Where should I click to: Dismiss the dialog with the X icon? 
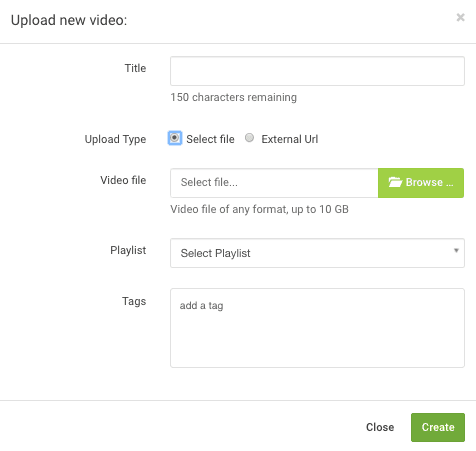[460, 17]
